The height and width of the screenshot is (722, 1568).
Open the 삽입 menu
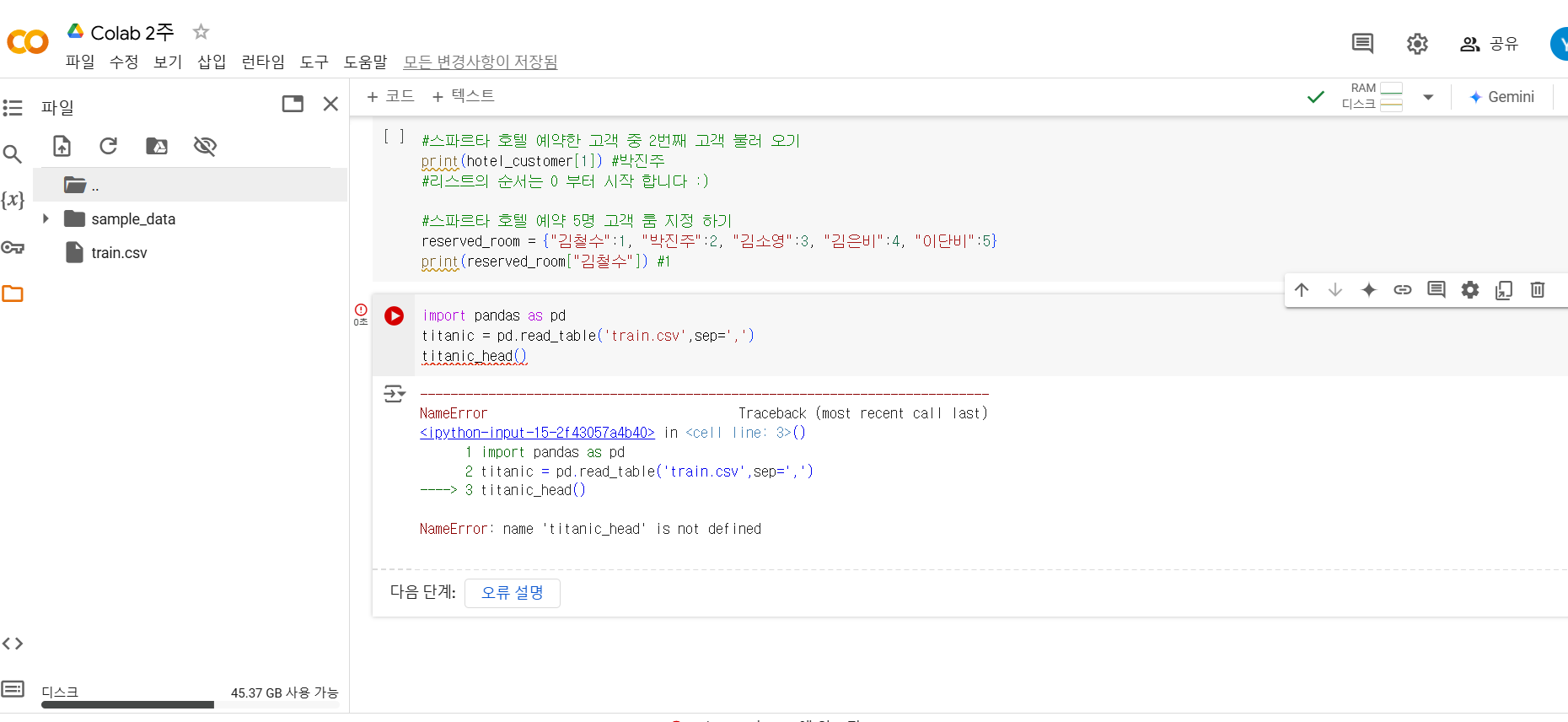pyautogui.click(x=212, y=62)
